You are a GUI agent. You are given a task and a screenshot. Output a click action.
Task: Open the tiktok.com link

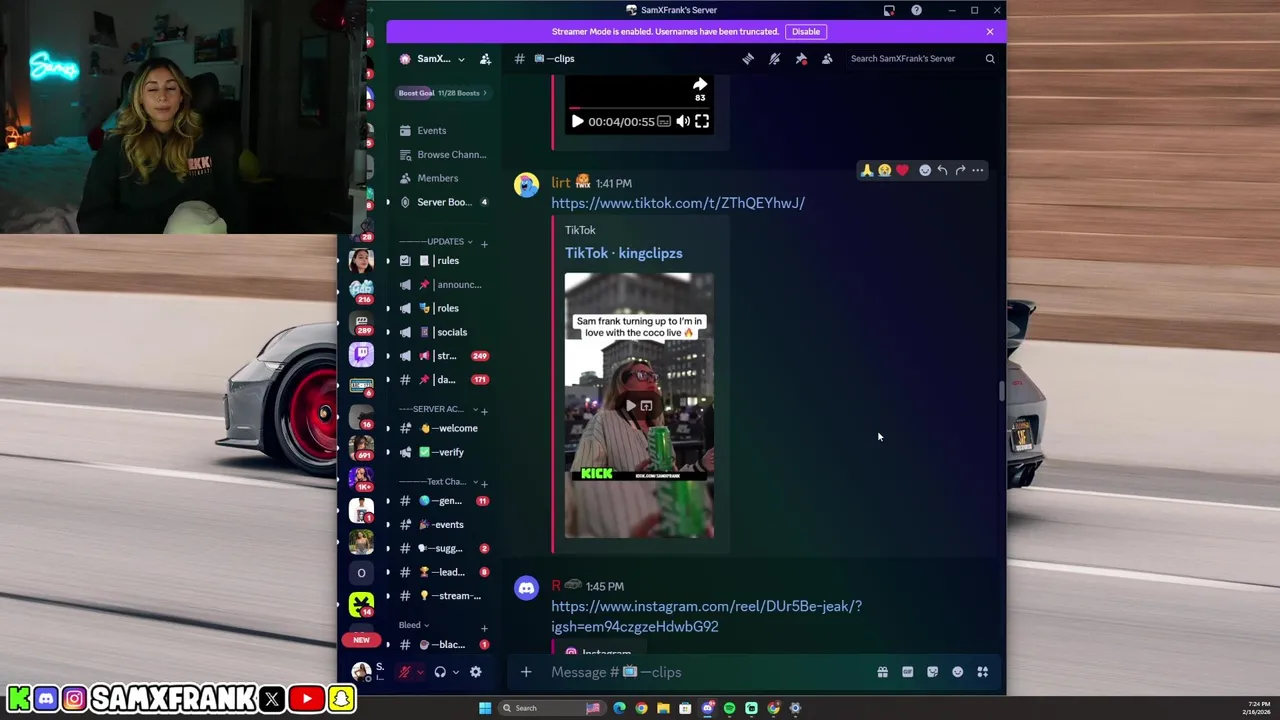pos(678,203)
